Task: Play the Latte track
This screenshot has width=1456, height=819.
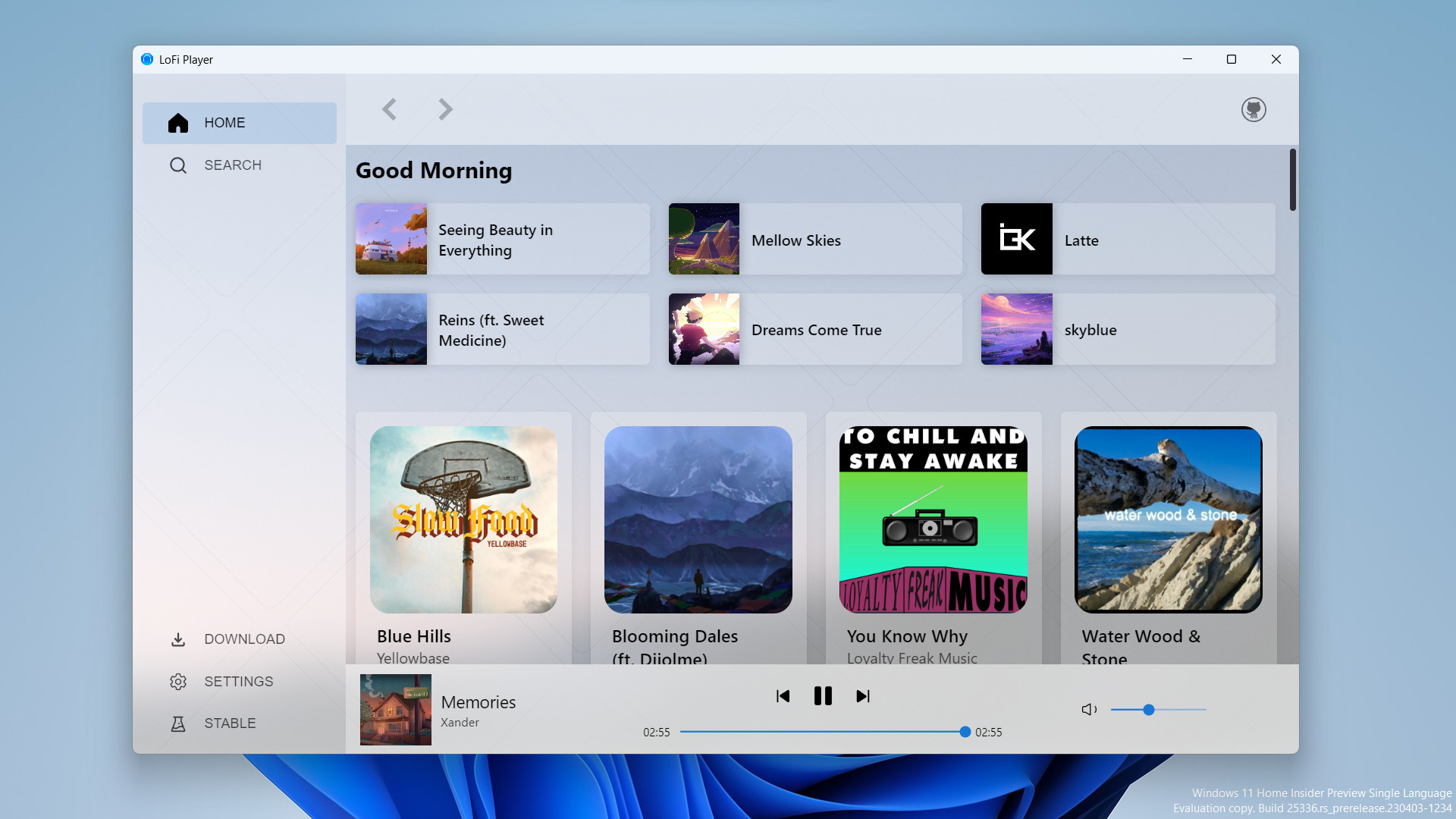Action: (x=1128, y=239)
